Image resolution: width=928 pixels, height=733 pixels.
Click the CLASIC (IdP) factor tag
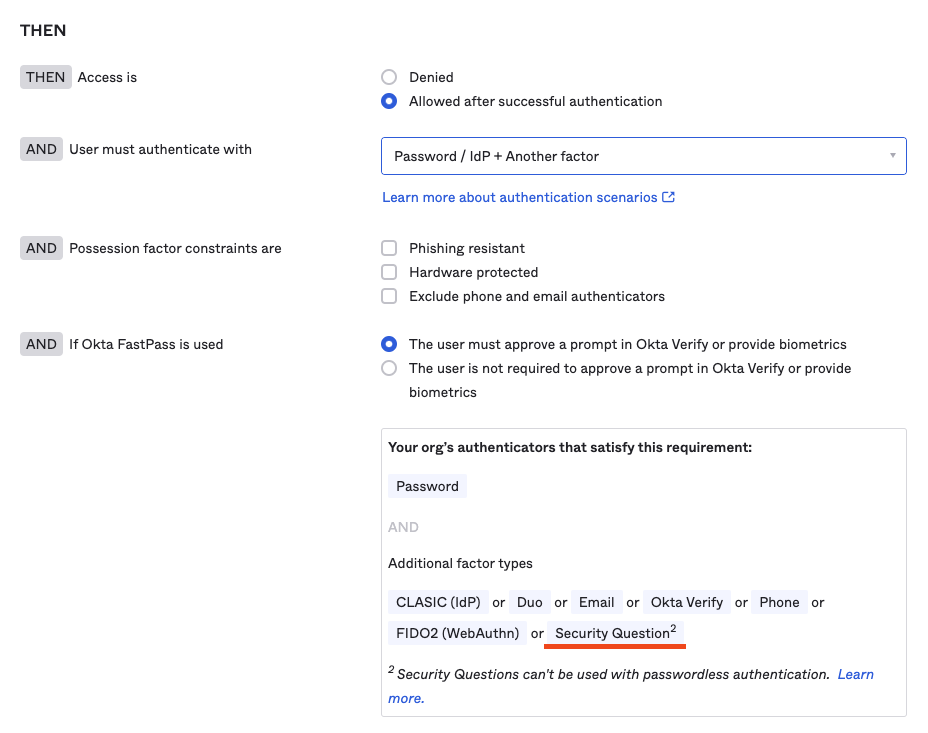438,602
